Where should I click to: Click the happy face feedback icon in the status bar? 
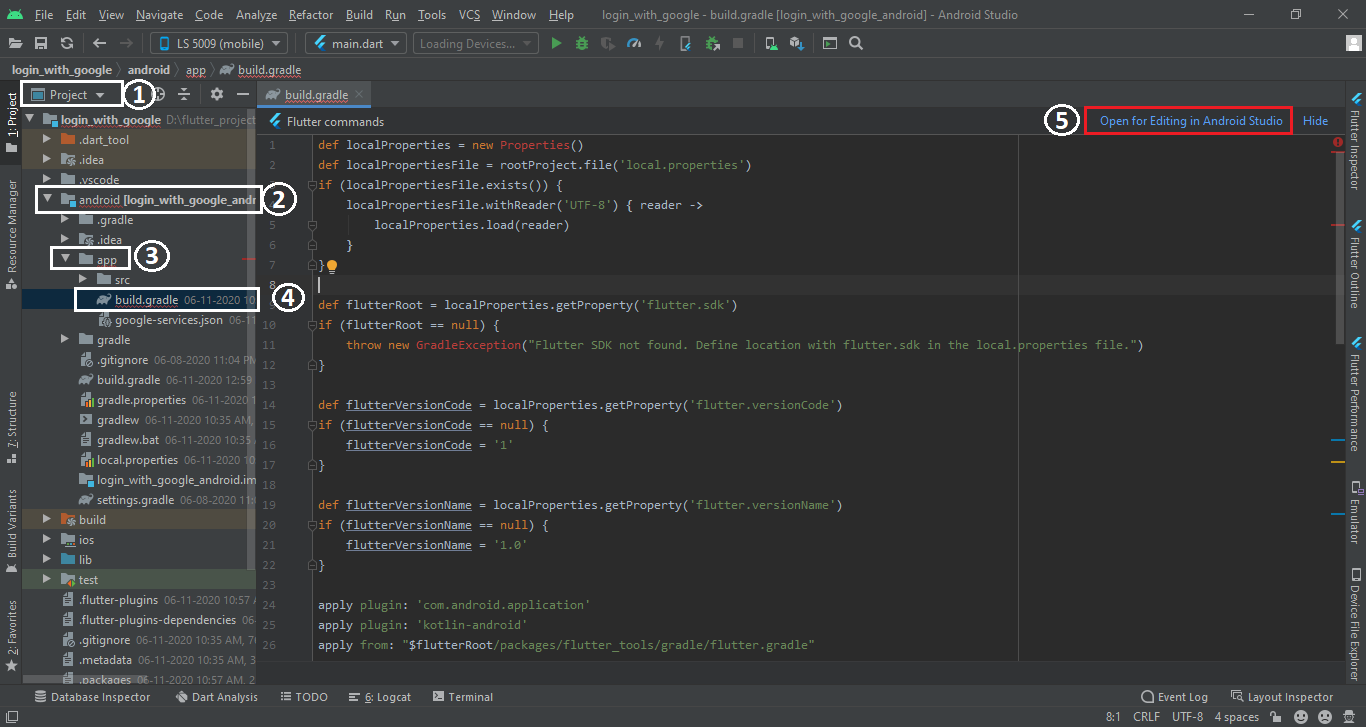(1301, 717)
